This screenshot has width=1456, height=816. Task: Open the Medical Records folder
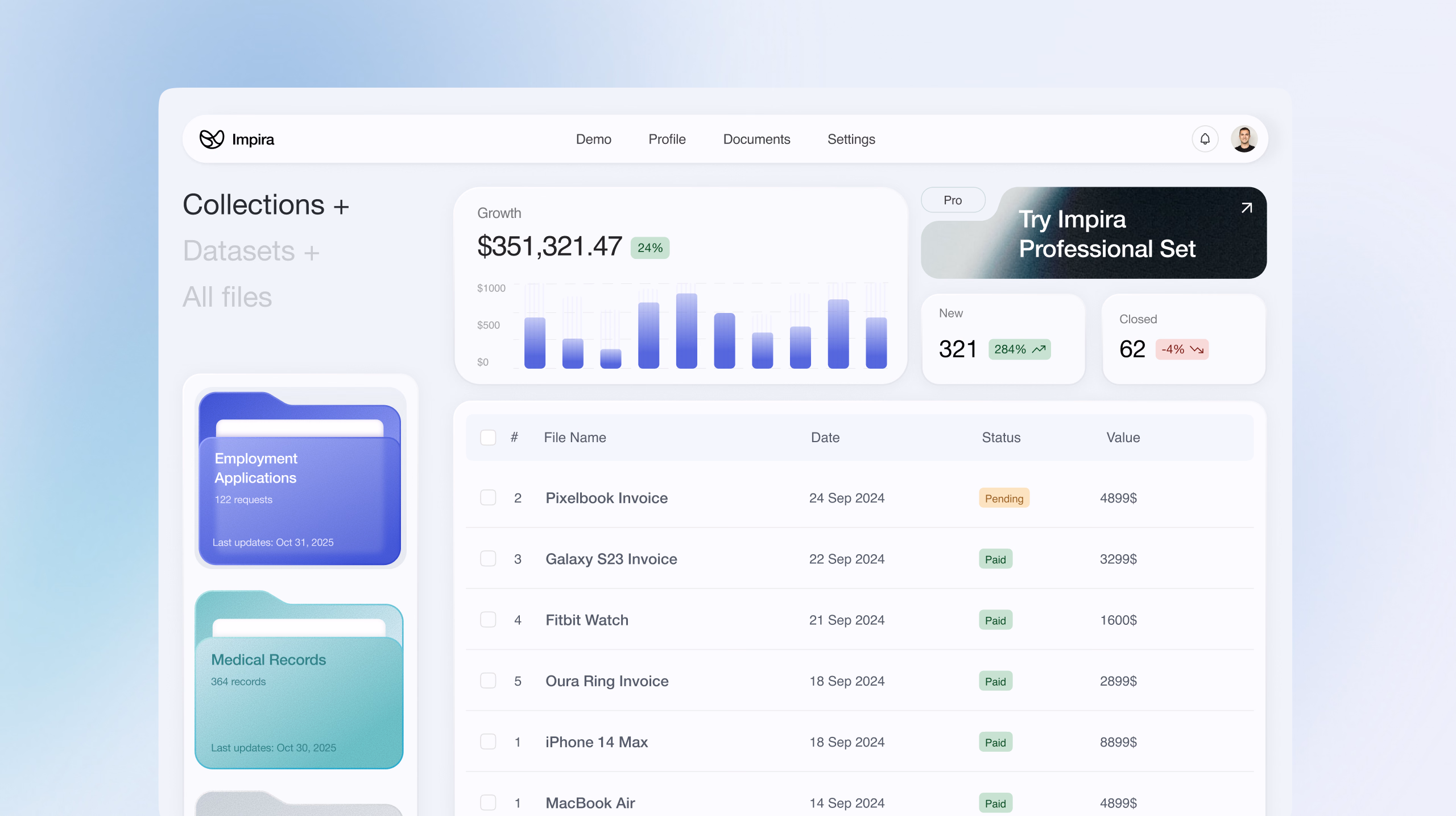pos(299,680)
